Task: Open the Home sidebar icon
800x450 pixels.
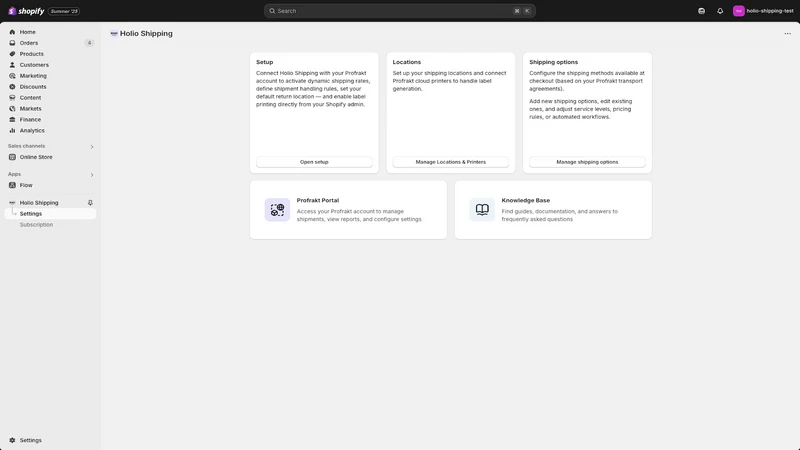Action: pyautogui.click(x=12, y=32)
